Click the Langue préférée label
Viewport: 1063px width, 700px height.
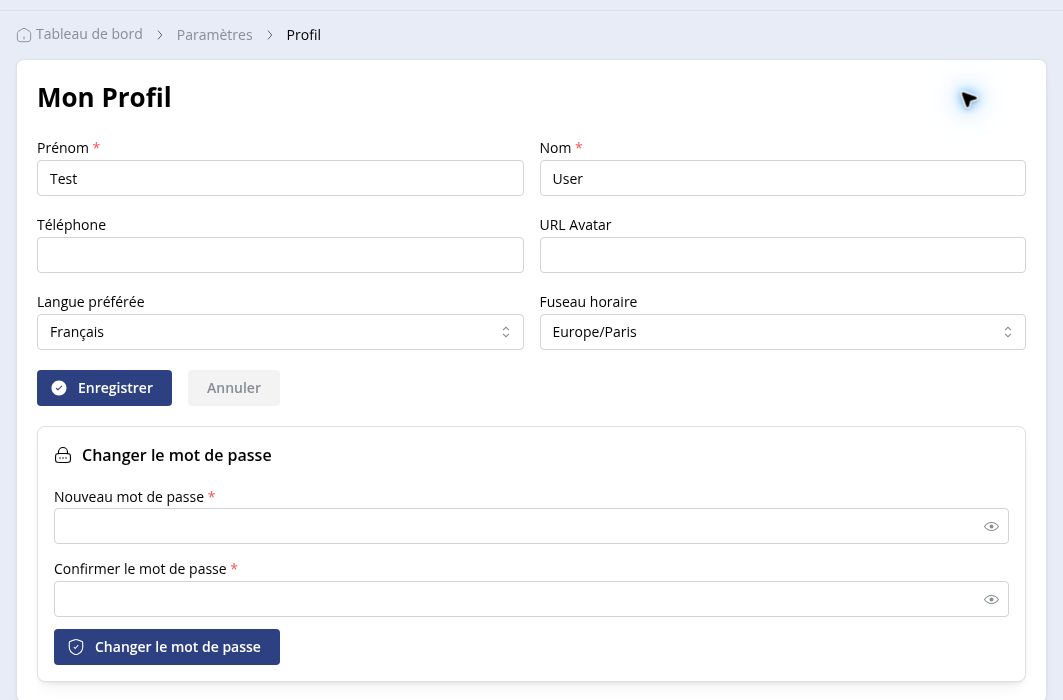point(91,302)
